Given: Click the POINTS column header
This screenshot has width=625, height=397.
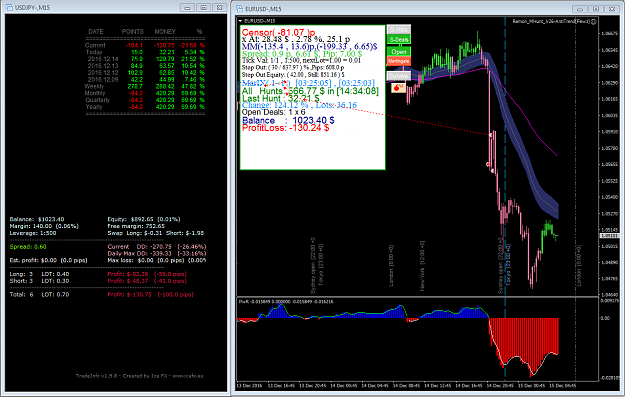Looking at the screenshot, I should click(x=133, y=31).
